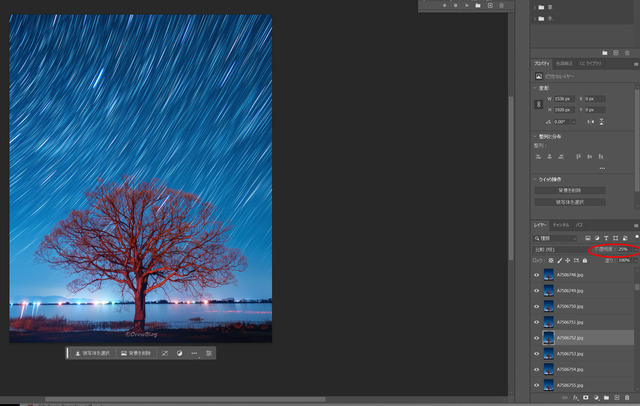
Task: Align horizontal centers icon
Action: point(550,157)
